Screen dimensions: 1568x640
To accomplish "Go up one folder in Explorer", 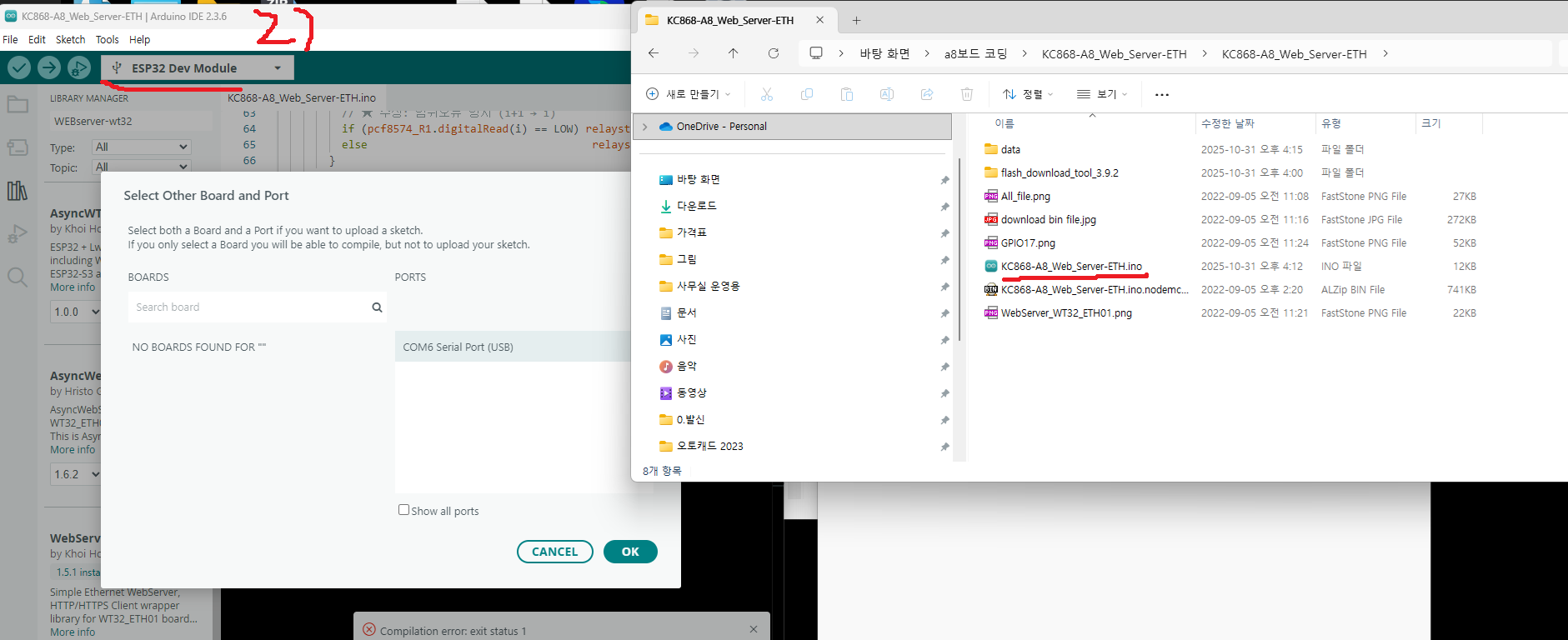I will pos(734,53).
